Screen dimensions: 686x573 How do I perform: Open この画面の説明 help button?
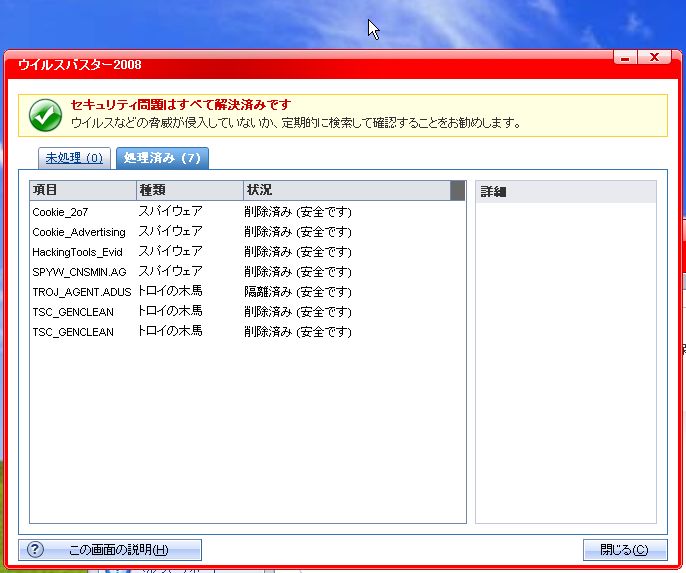[x=110, y=550]
